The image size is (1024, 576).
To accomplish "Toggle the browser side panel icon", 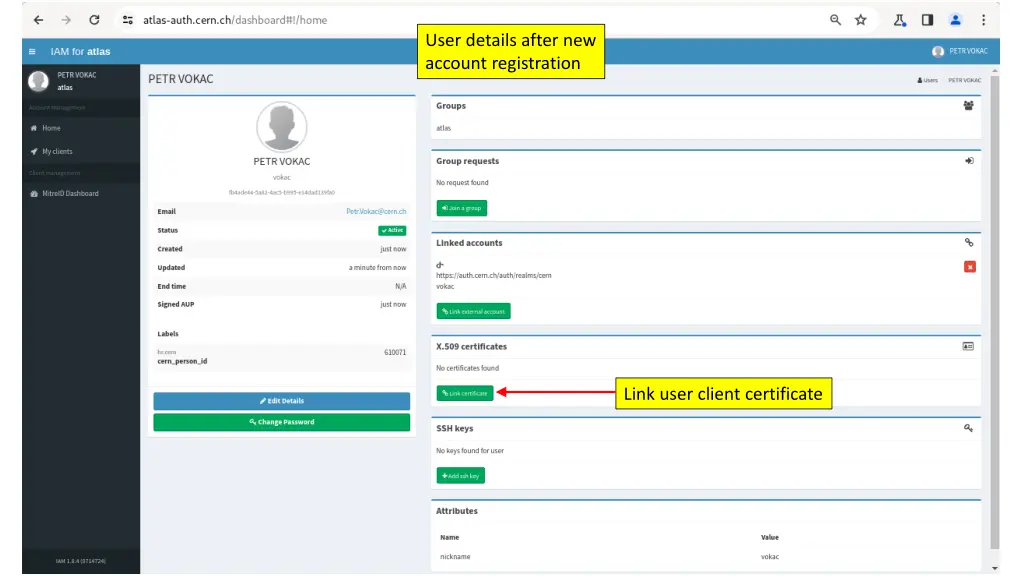I will coord(927,20).
